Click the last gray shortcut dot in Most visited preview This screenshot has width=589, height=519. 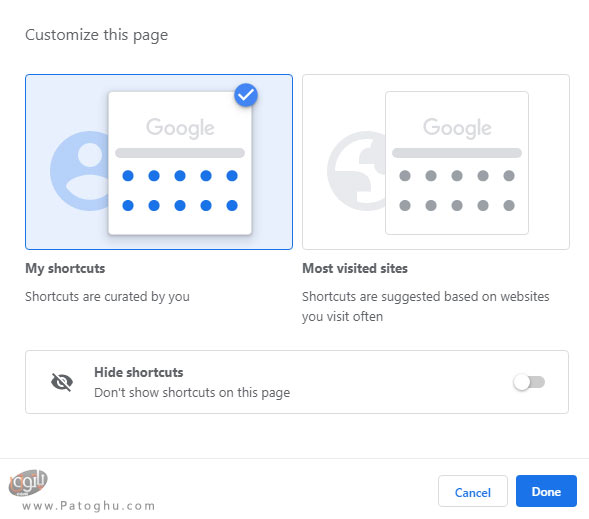[x=509, y=205]
